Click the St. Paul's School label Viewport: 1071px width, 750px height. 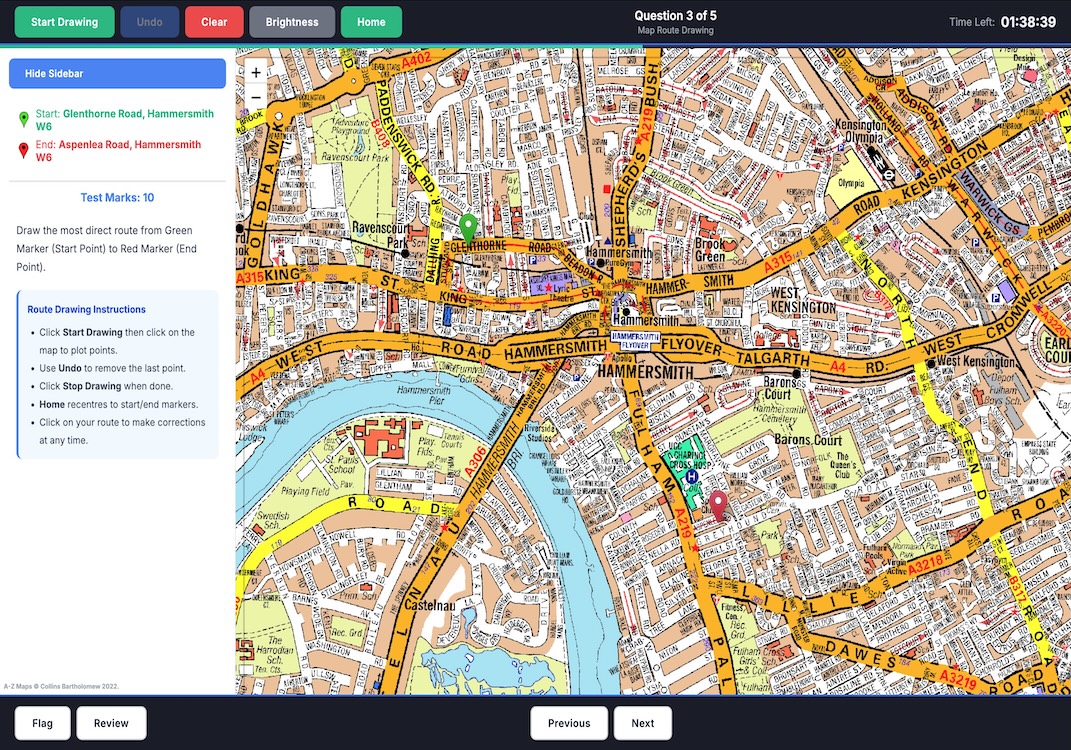tap(341, 464)
